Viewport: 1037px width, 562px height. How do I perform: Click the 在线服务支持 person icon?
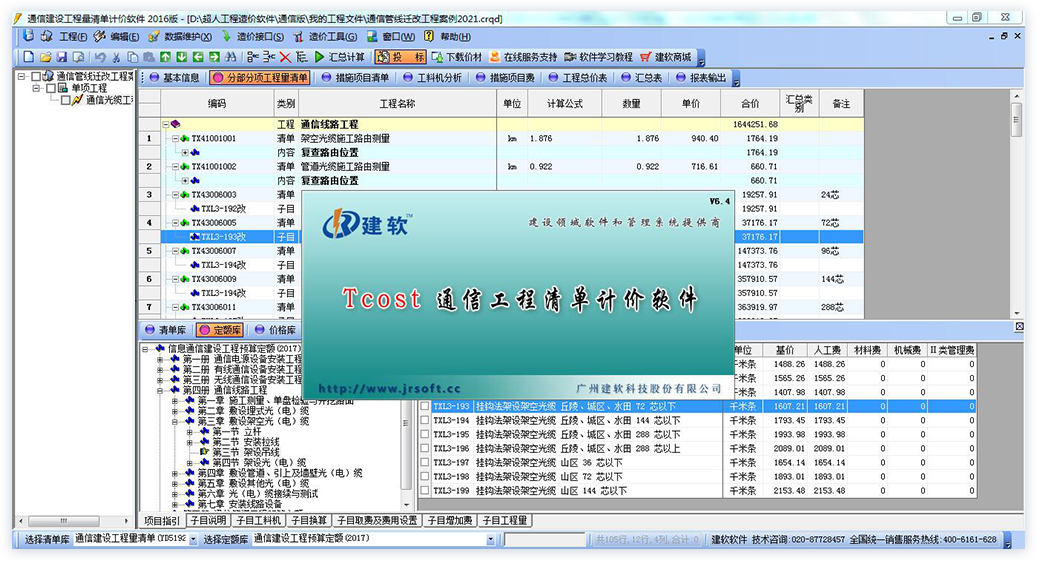pyautogui.click(x=494, y=57)
